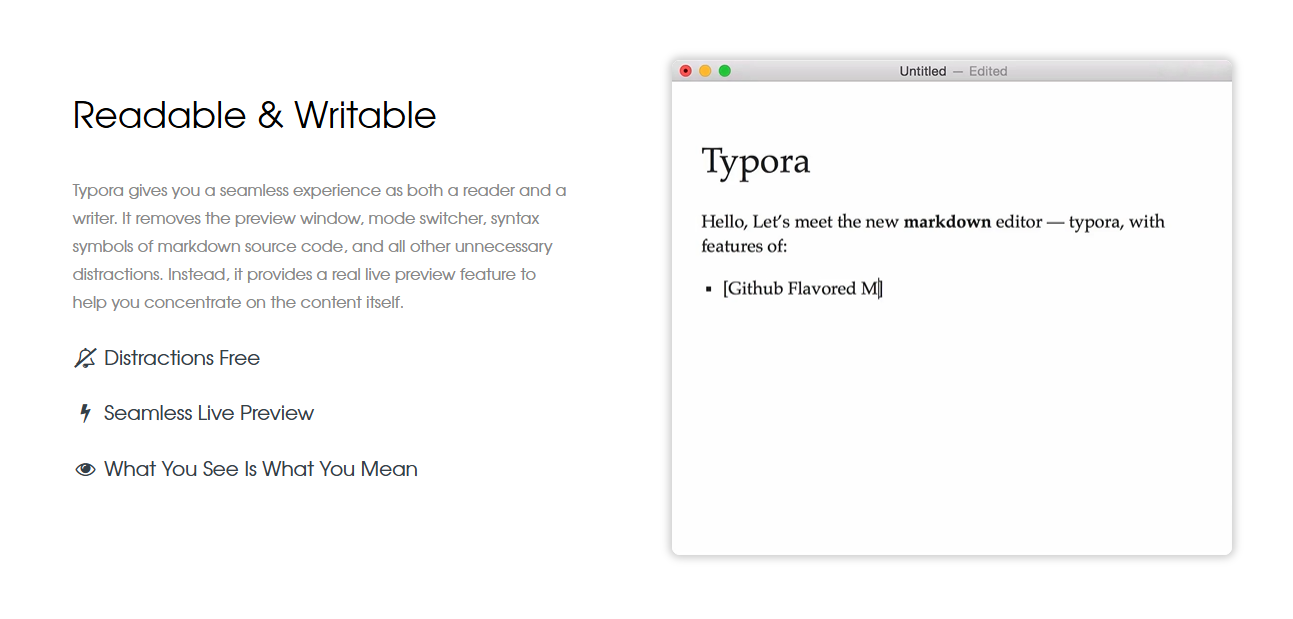Click the eye icon beside What You See

[85, 469]
